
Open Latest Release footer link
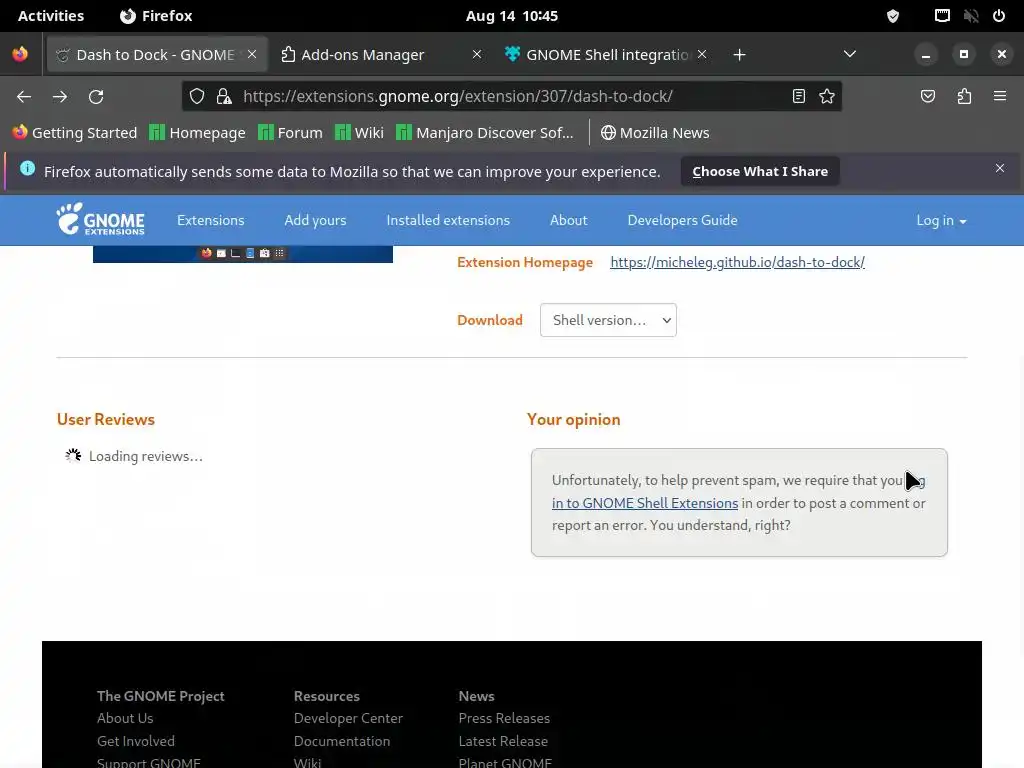point(503,741)
